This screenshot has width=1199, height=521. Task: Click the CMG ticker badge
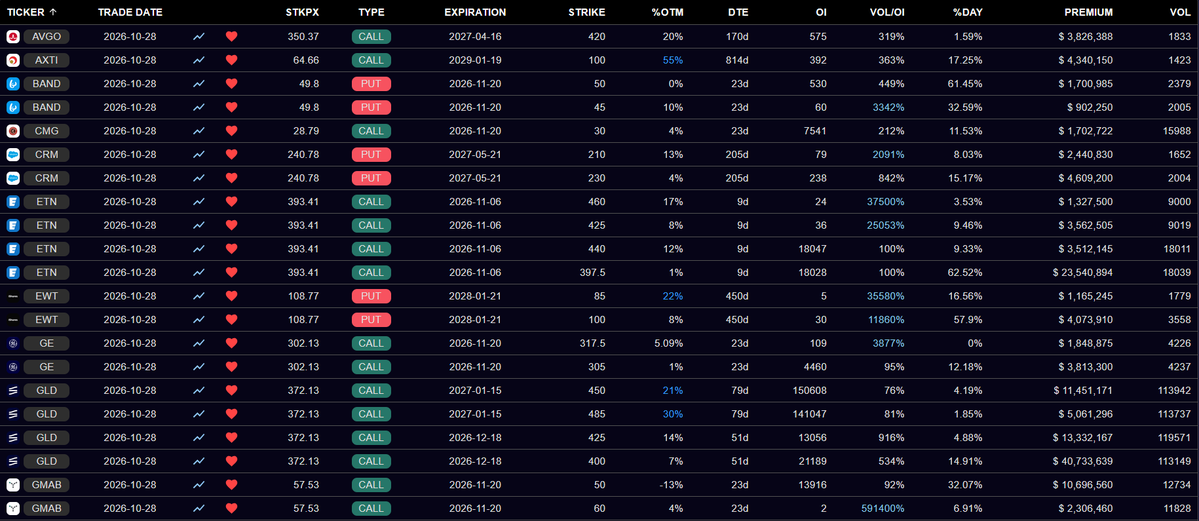click(x=47, y=131)
